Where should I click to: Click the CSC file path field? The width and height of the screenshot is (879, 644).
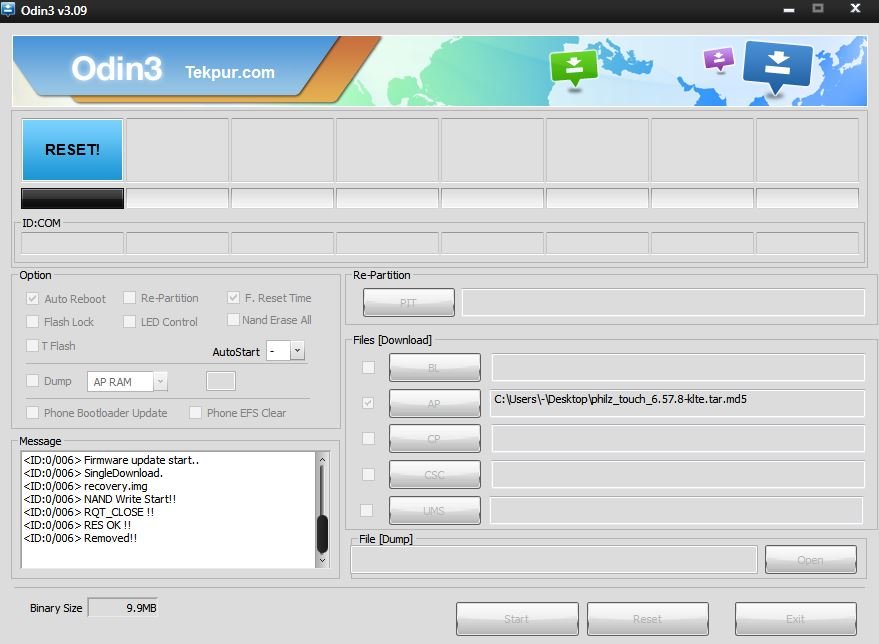click(x=678, y=474)
